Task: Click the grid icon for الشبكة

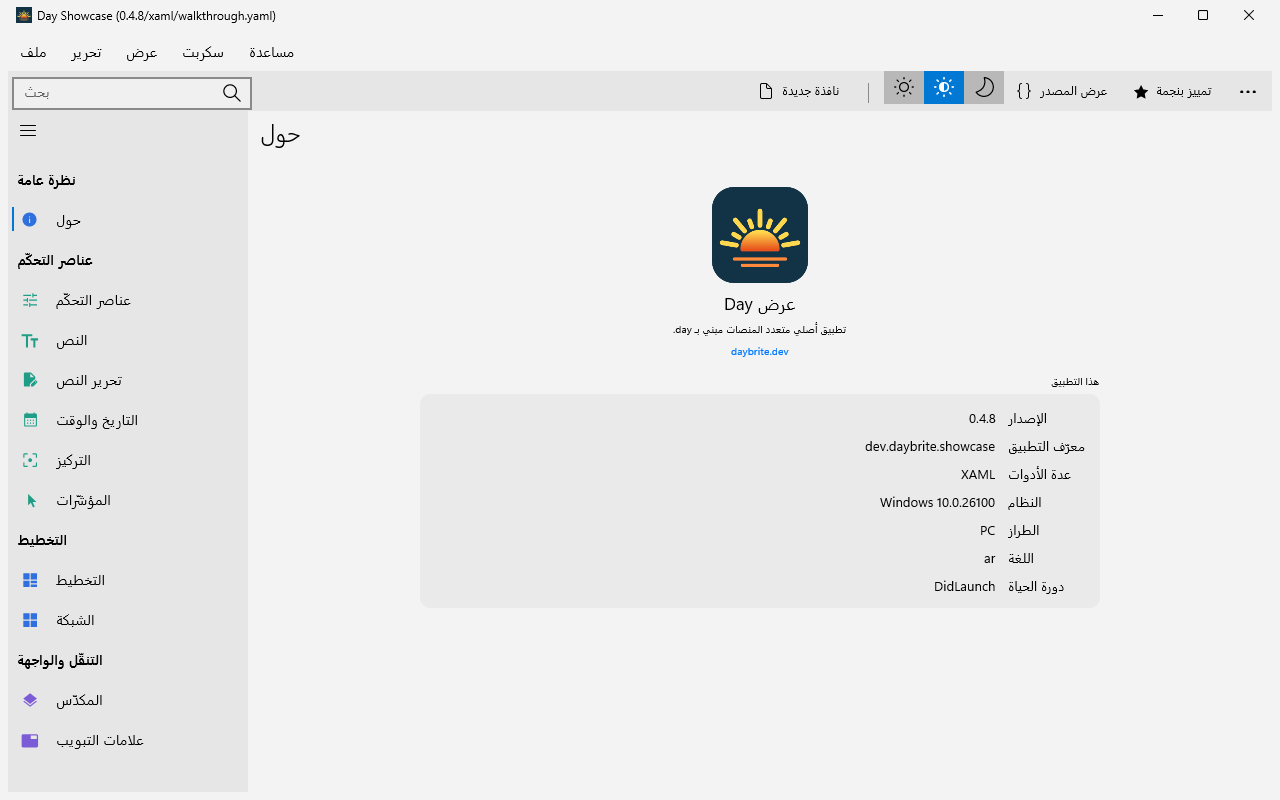Action: (x=30, y=620)
